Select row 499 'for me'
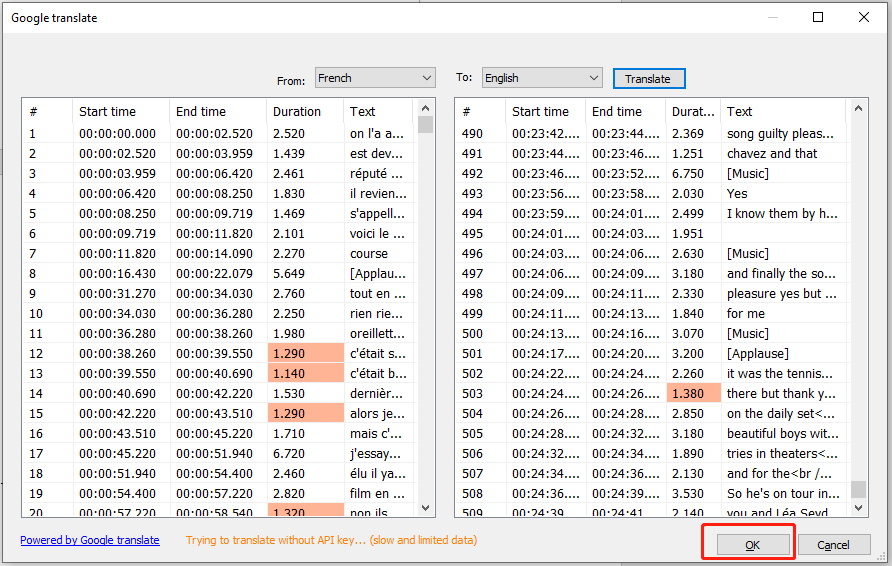 653,313
